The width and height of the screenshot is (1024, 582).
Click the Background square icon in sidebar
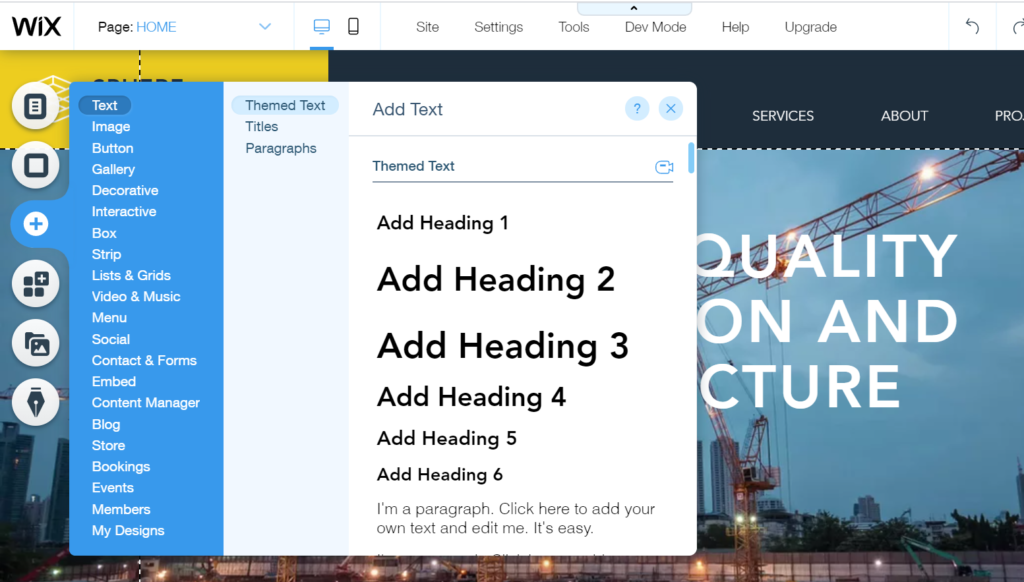36,165
